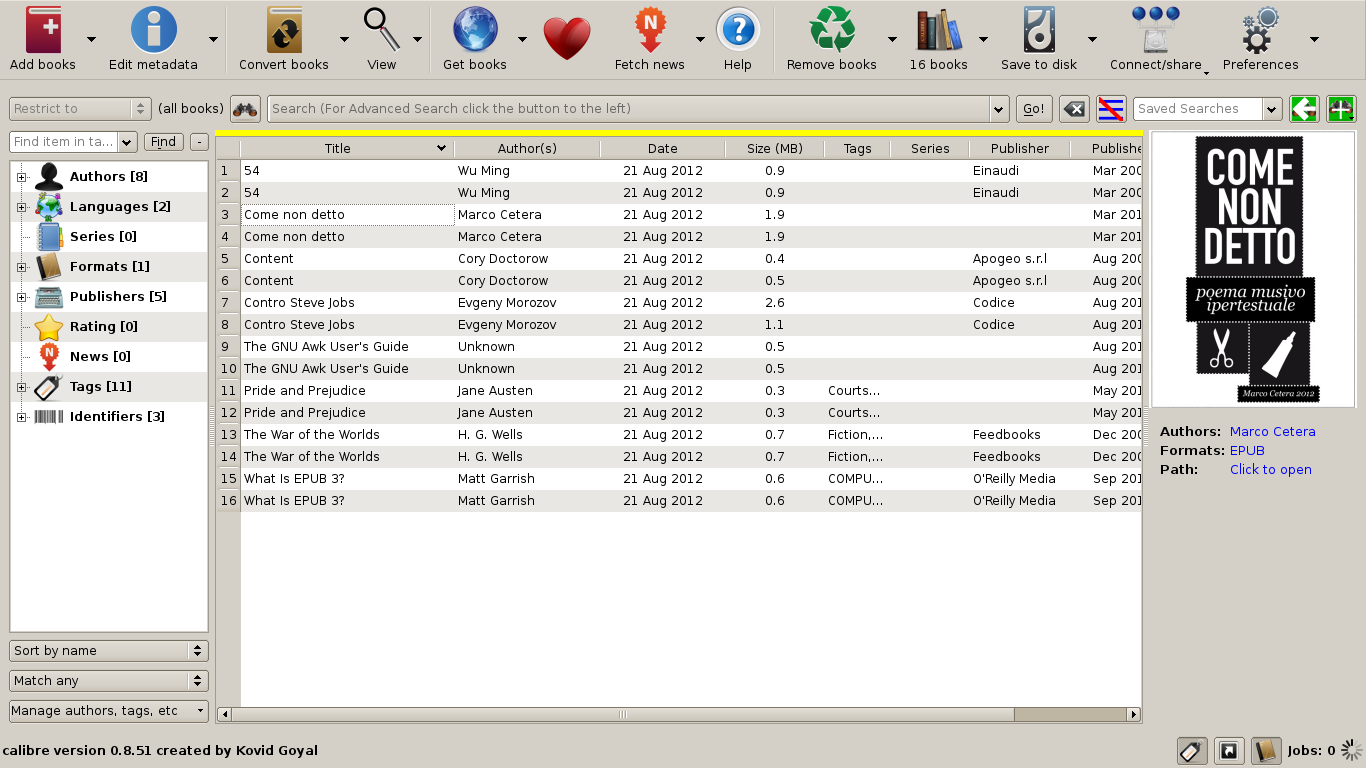Sort by the Author(s) column header
The width and height of the screenshot is (1366, 768).
527,149
